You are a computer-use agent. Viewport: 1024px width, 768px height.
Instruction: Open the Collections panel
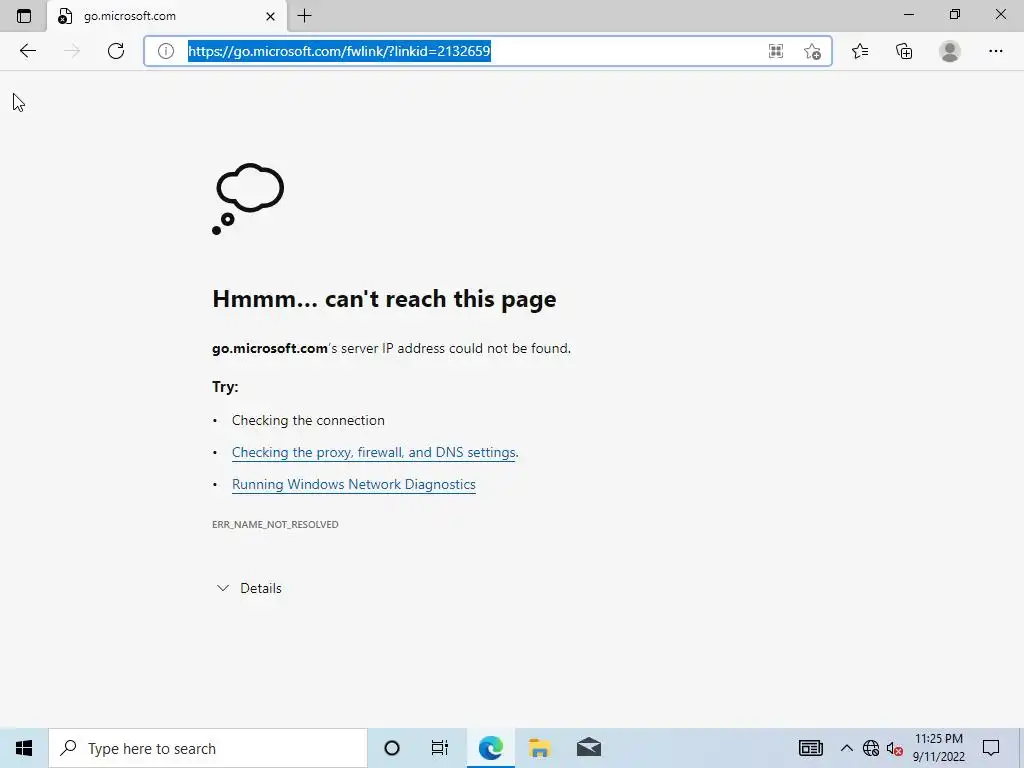click(x=904, y=51)
